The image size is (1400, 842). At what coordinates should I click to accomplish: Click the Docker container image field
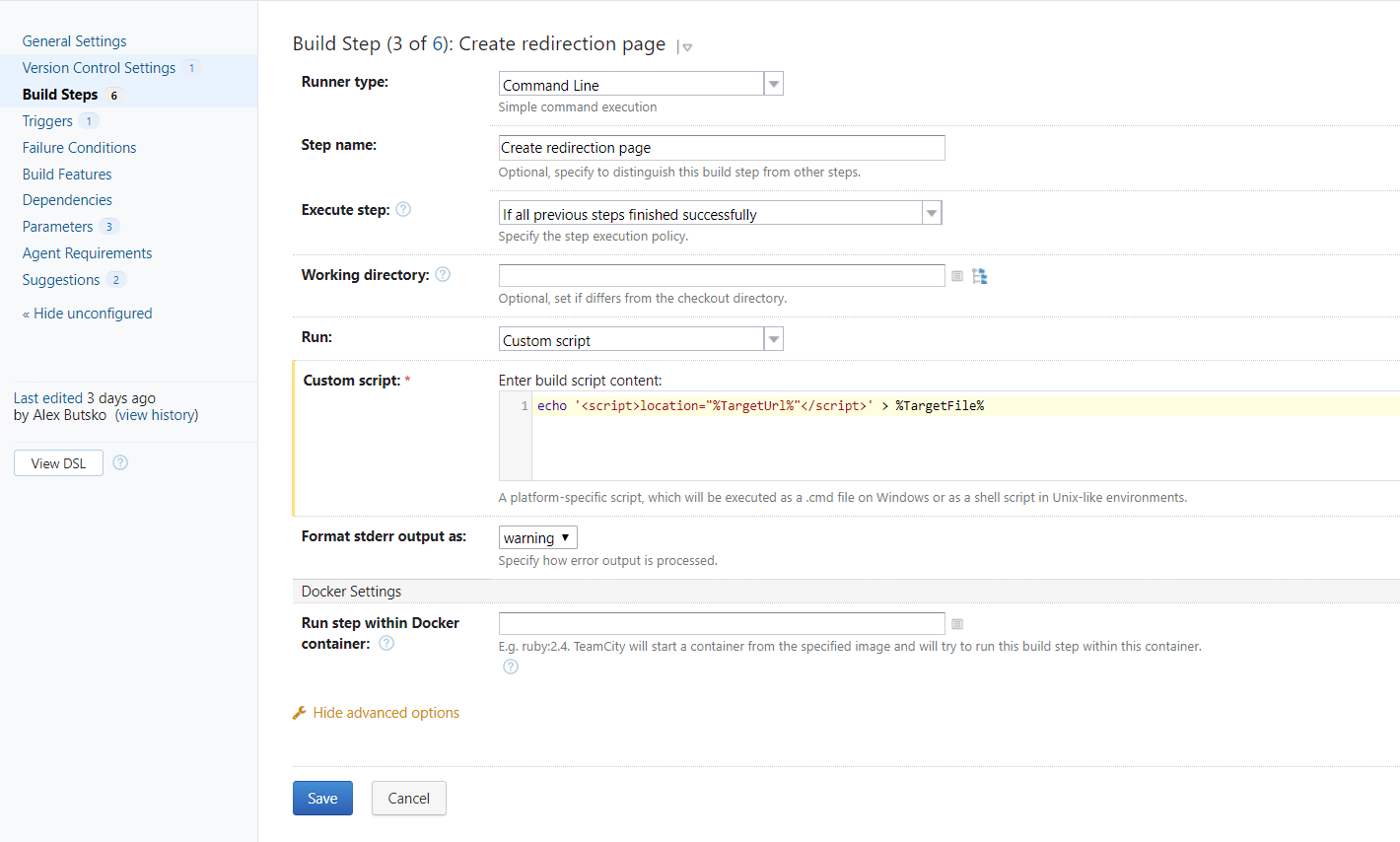[722, 623]
